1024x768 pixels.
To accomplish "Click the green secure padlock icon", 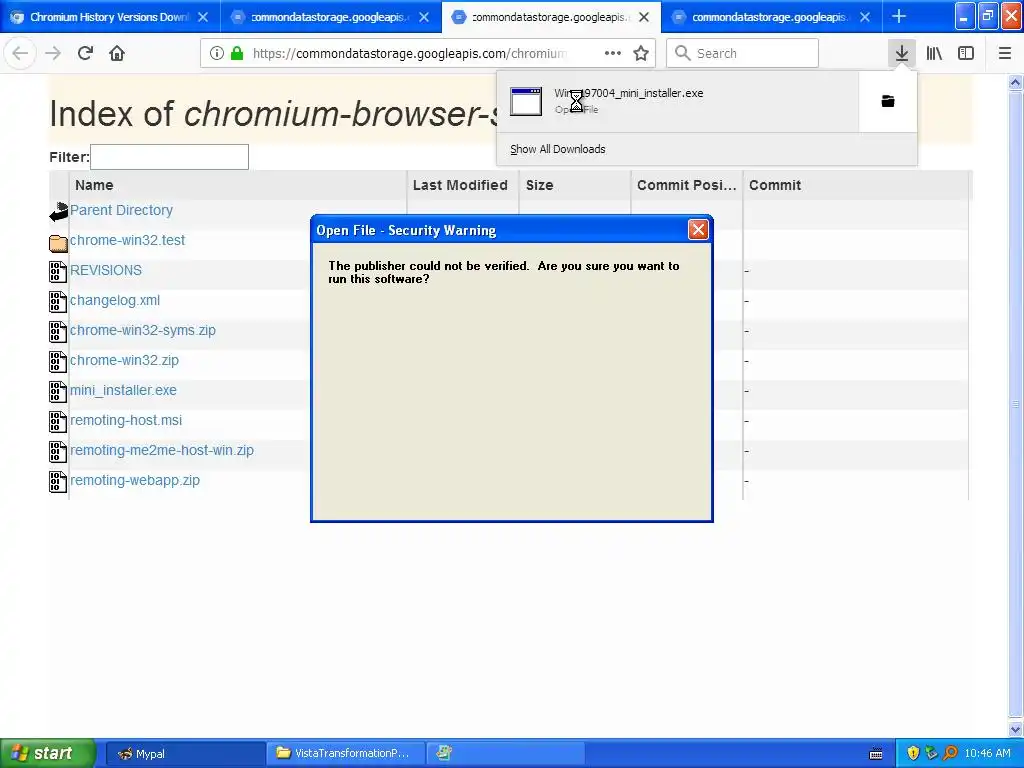I will pos(238,54).
